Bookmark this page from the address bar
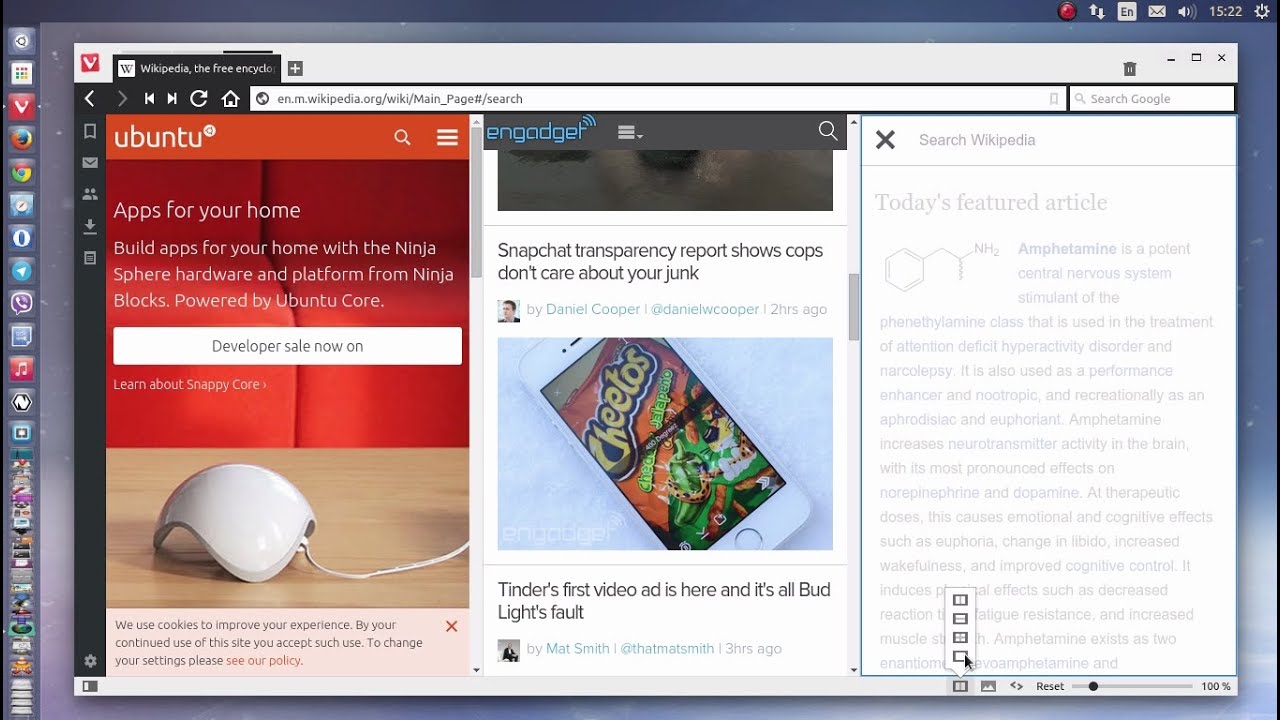This screenshot has width=1280, height=720. (1053, 98)
